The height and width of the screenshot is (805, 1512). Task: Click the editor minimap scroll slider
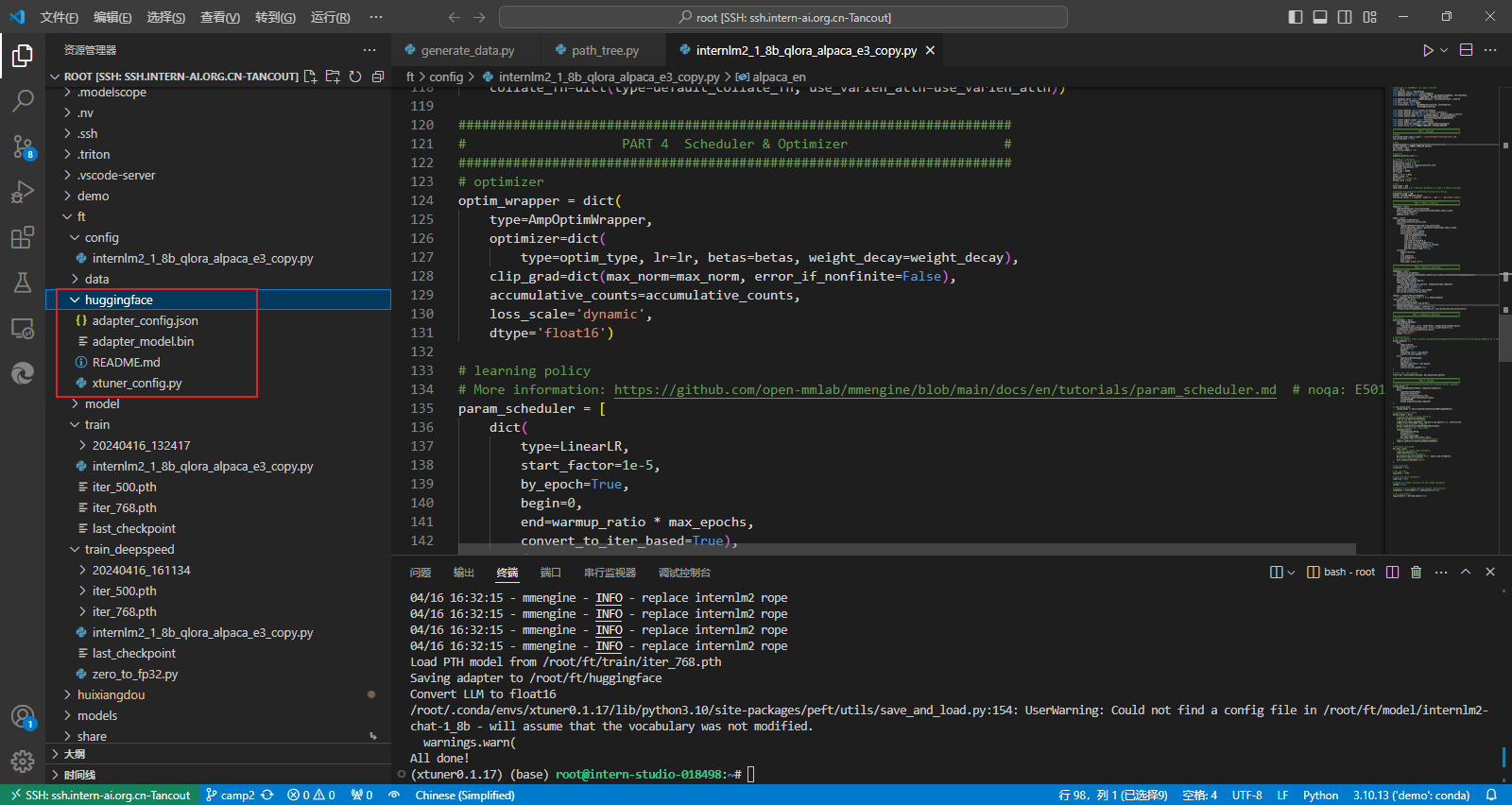click(1504, 336)
